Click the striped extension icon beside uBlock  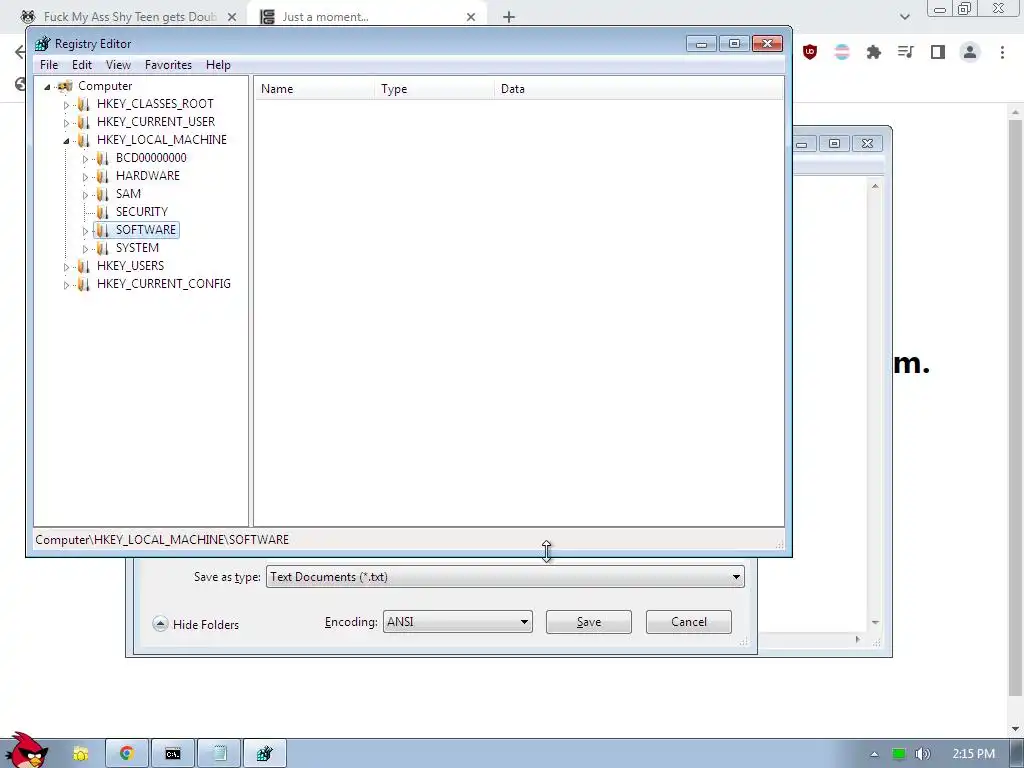(x=842, y=52)
